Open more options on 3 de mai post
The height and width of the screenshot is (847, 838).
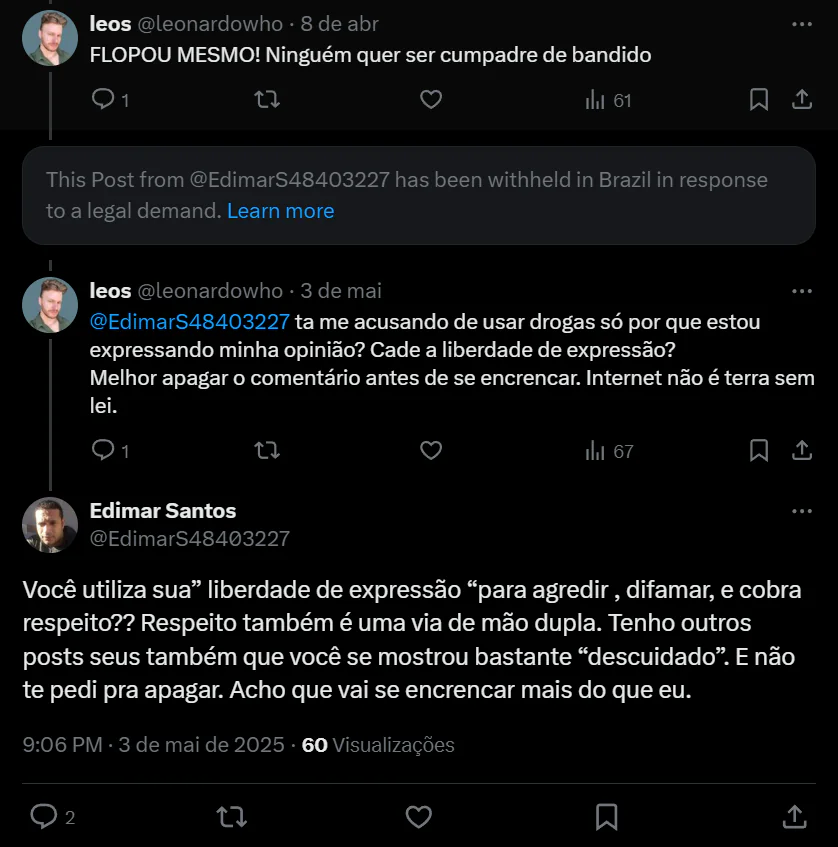[x=801, y=291]
